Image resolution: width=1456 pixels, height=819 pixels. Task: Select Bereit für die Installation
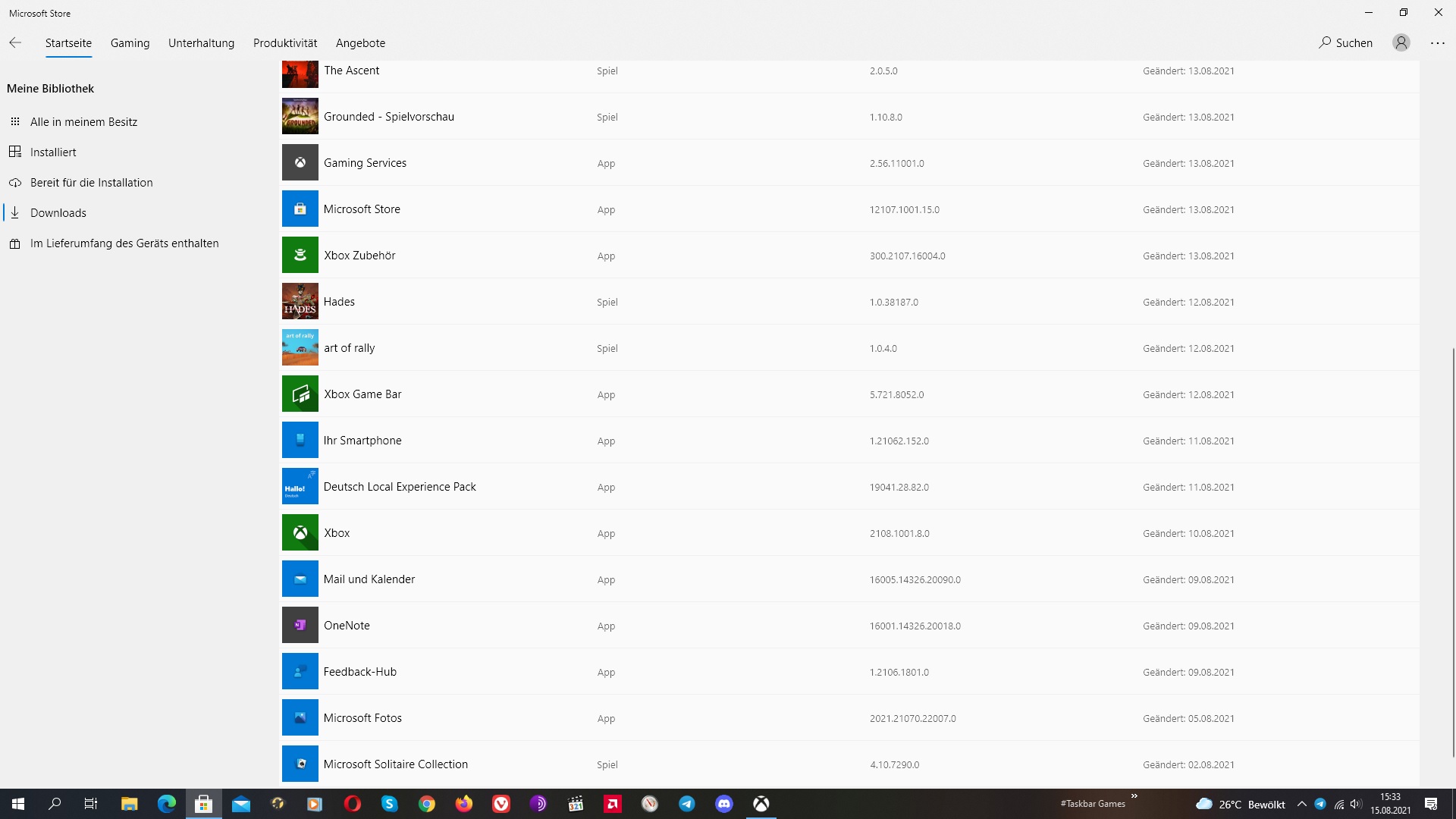[x=91, y=183]
